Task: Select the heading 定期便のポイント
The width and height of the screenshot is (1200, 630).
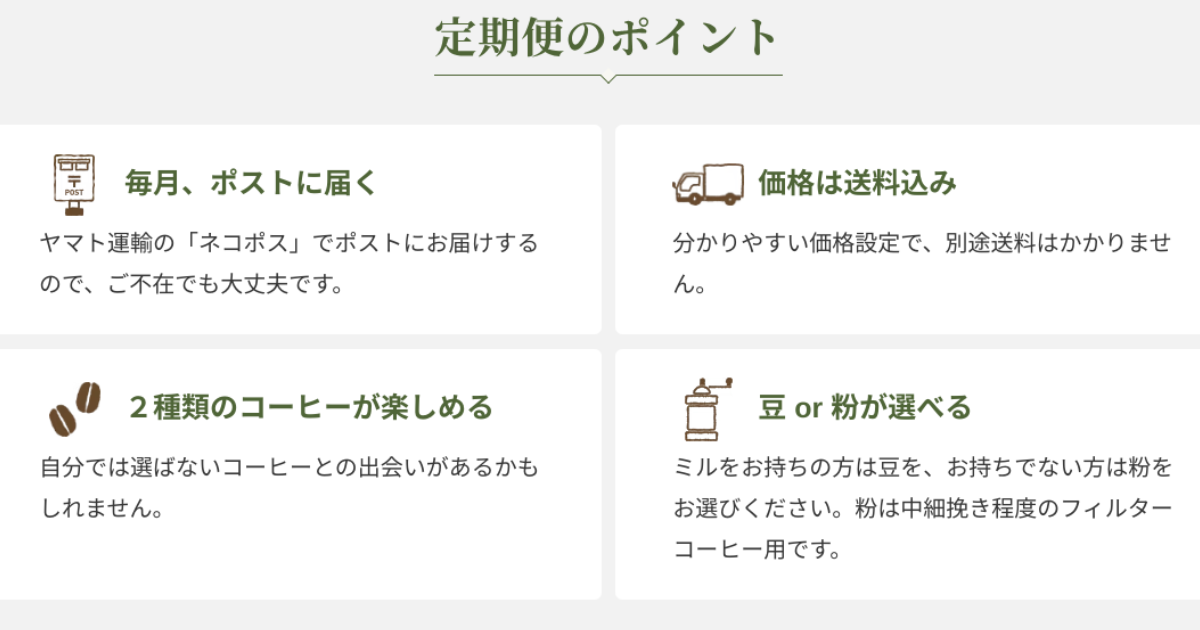Action: click(x=608, y=38)
